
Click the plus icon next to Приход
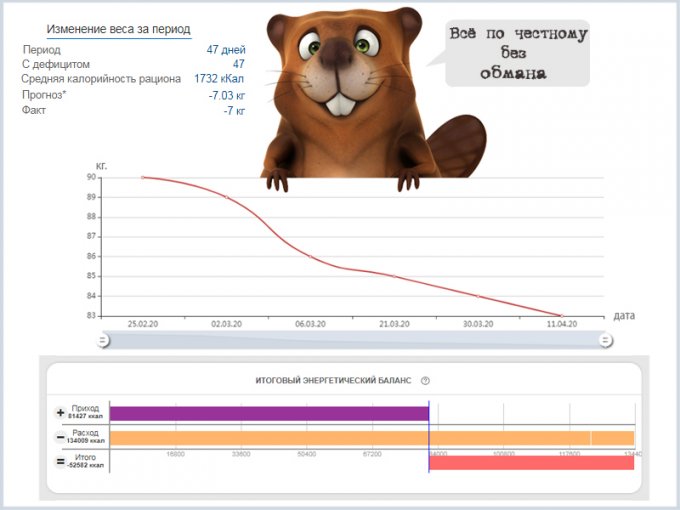tap(60, 412)
